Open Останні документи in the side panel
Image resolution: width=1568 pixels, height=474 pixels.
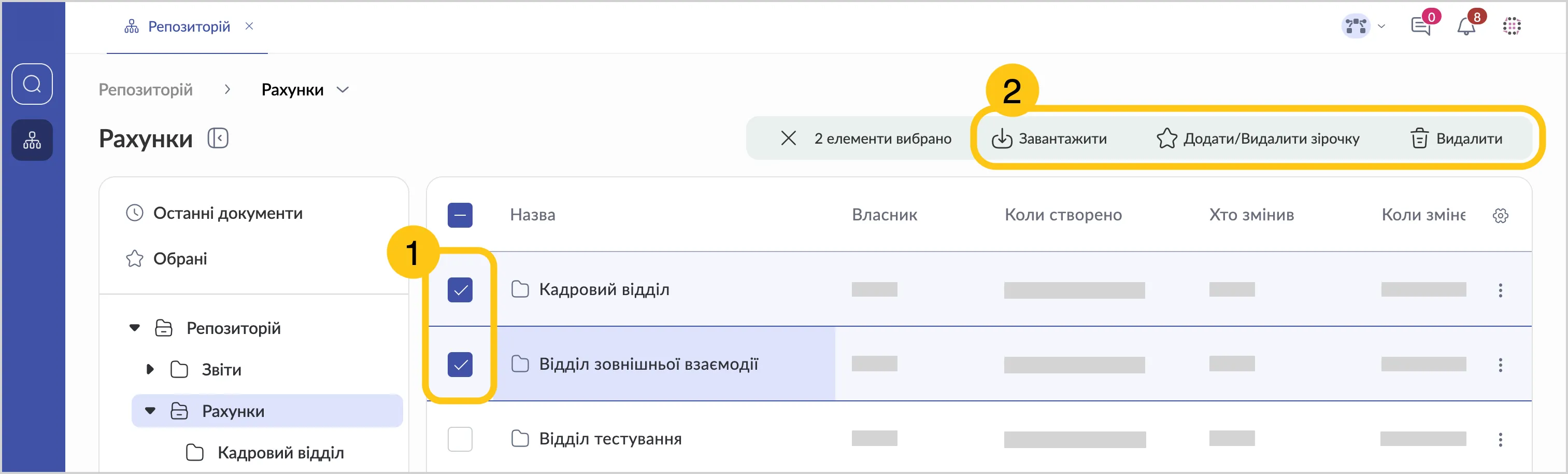coord(227,213)
